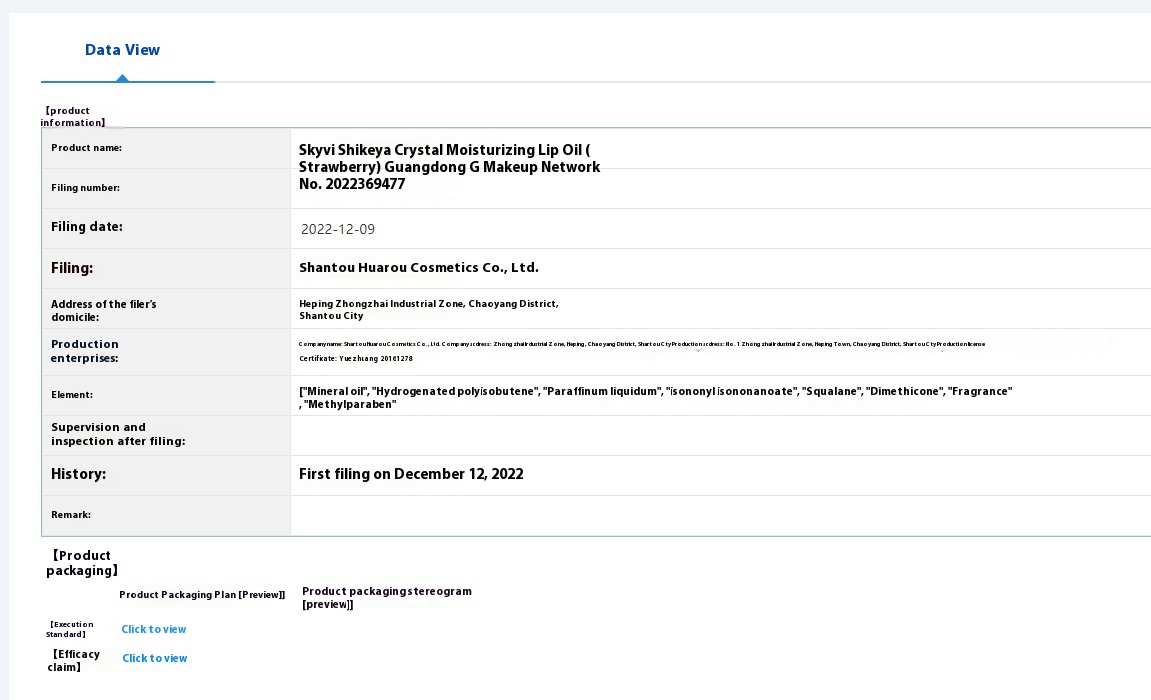Click the product information section header

(x=72, y=117)
